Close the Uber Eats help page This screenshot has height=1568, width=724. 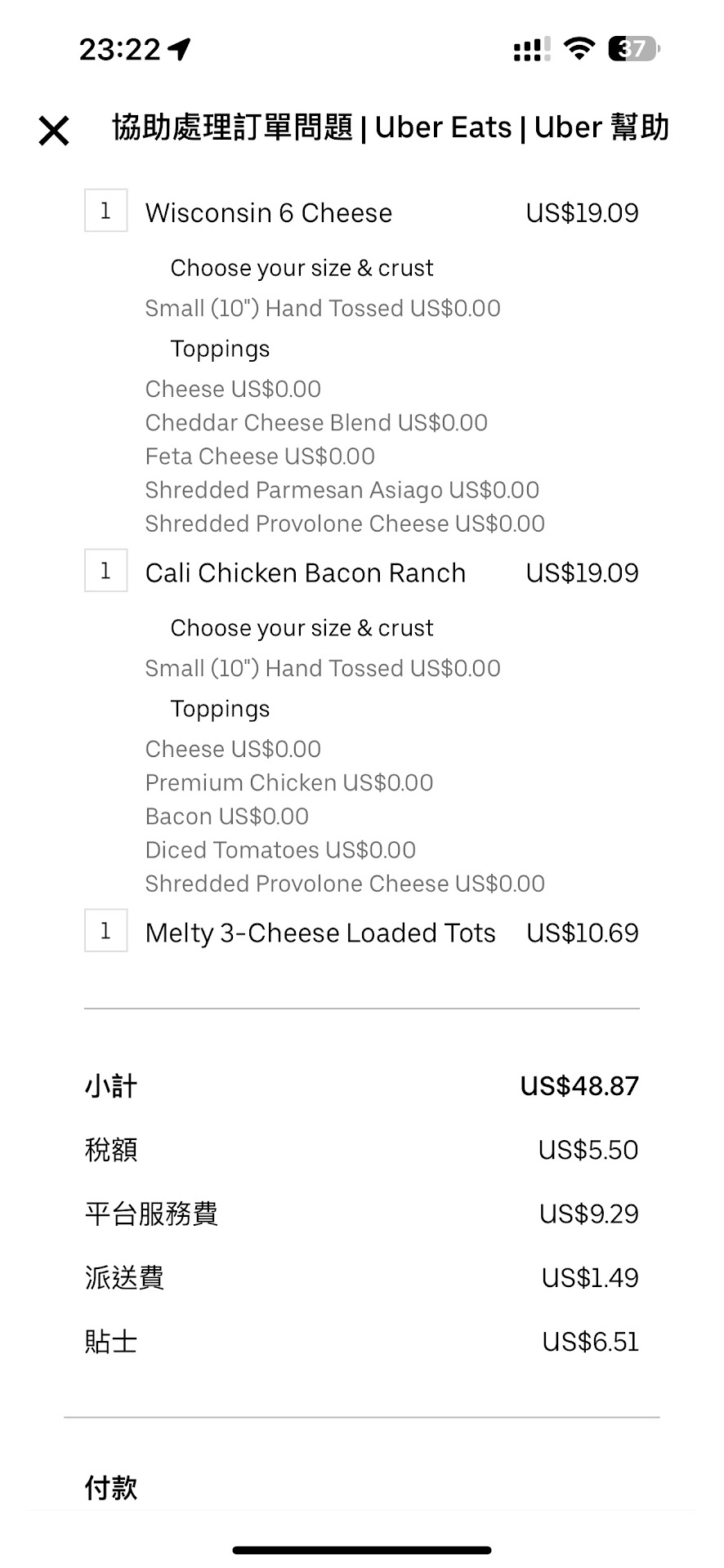54,131
